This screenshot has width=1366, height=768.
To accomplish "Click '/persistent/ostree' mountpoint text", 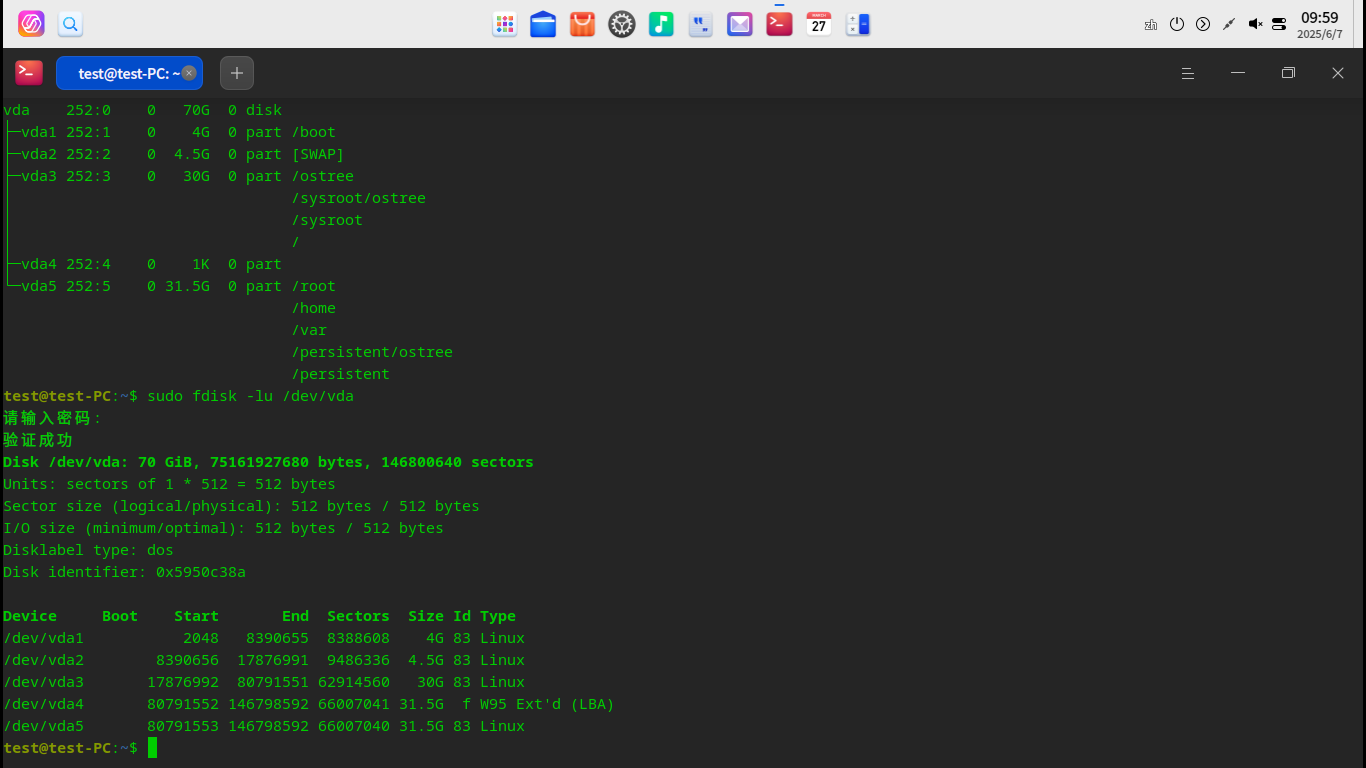I will point(372,352).
